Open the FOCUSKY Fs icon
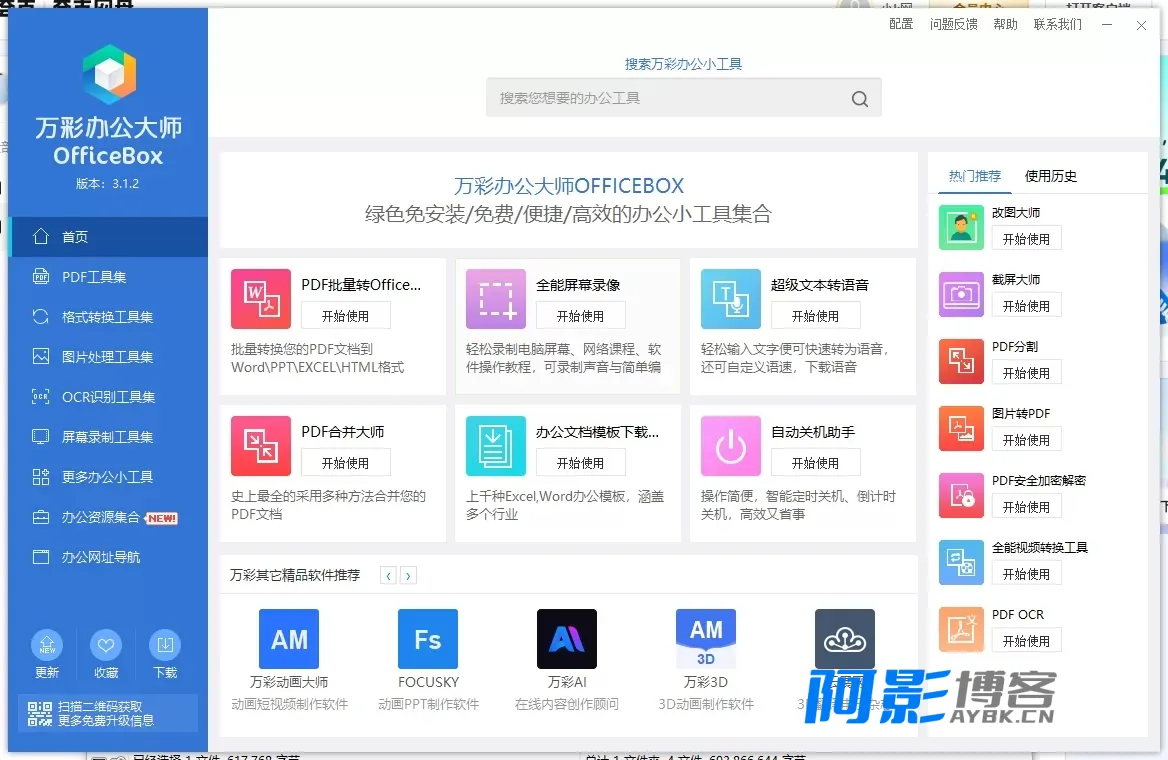 click(428, 639)
